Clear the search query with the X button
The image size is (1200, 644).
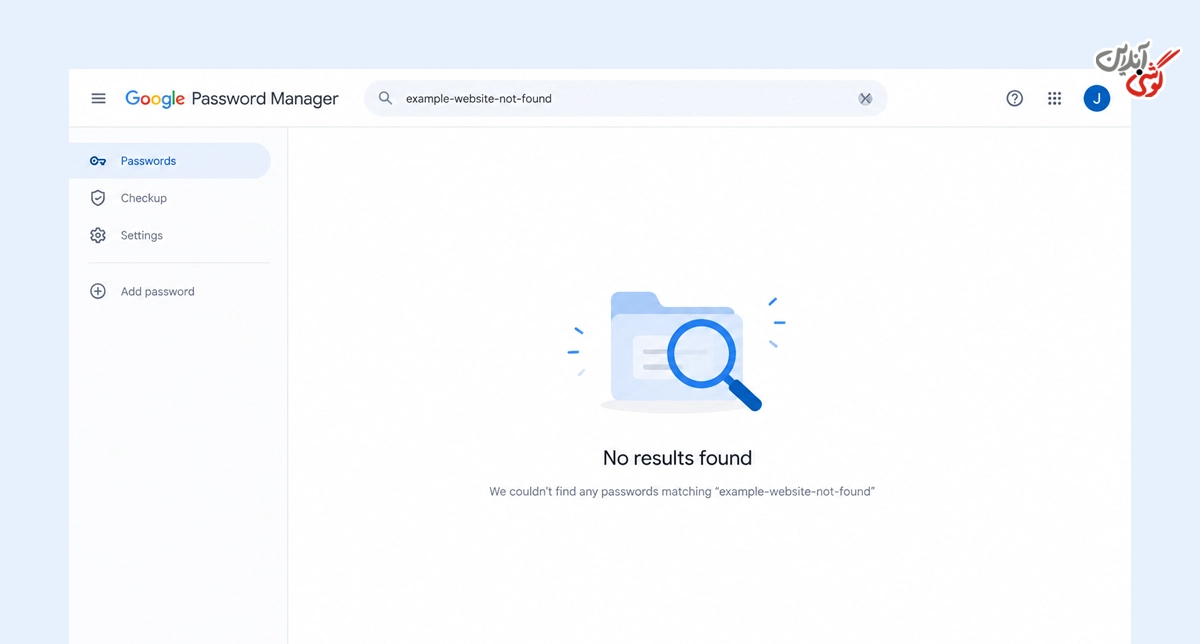tap(865, 98)
